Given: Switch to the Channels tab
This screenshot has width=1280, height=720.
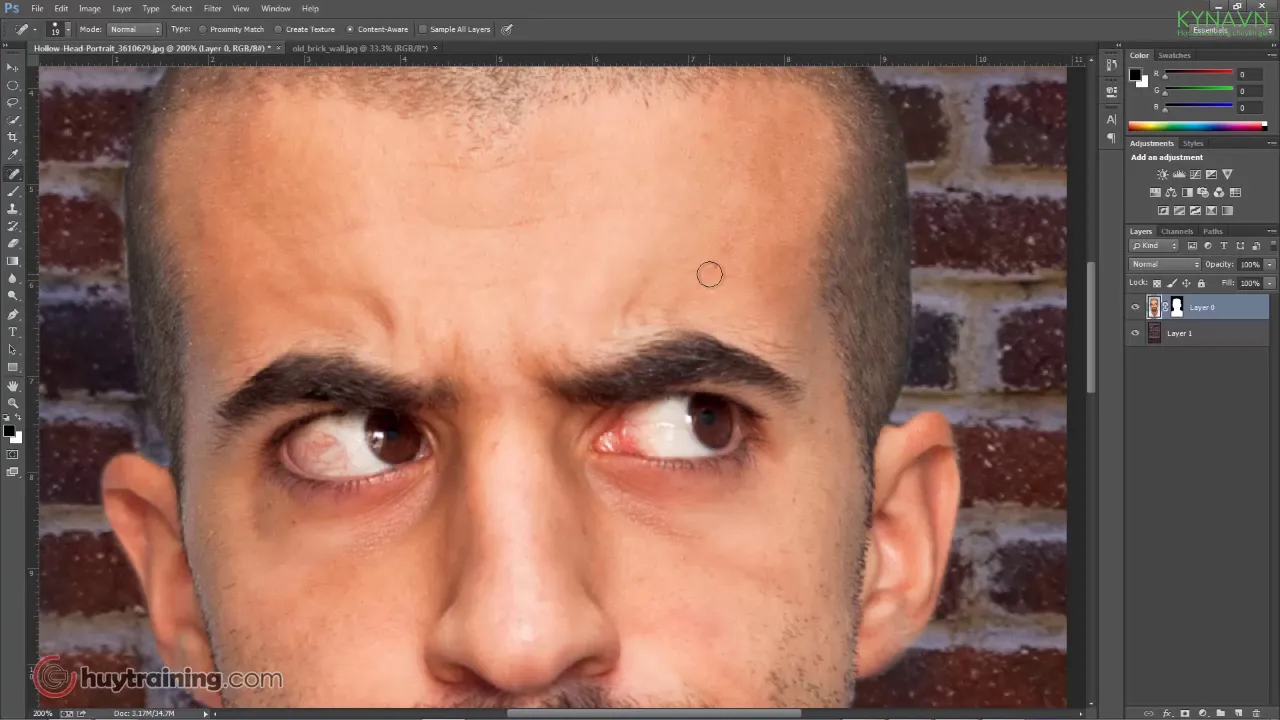Looking at the screenshot, I should pyautogui.click(x=1177, y=231).
